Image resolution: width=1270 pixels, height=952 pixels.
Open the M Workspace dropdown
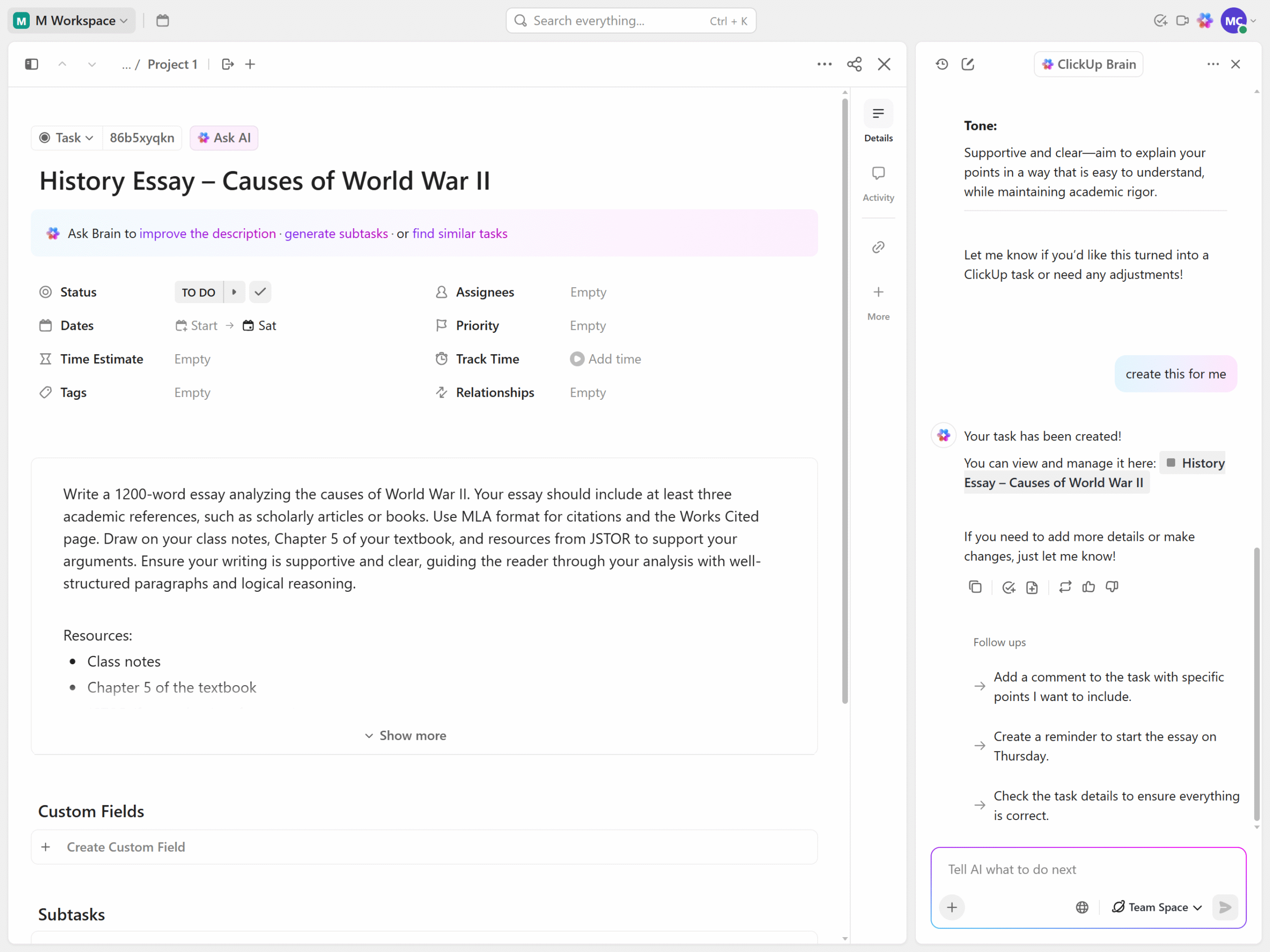[x=71, y=21]
